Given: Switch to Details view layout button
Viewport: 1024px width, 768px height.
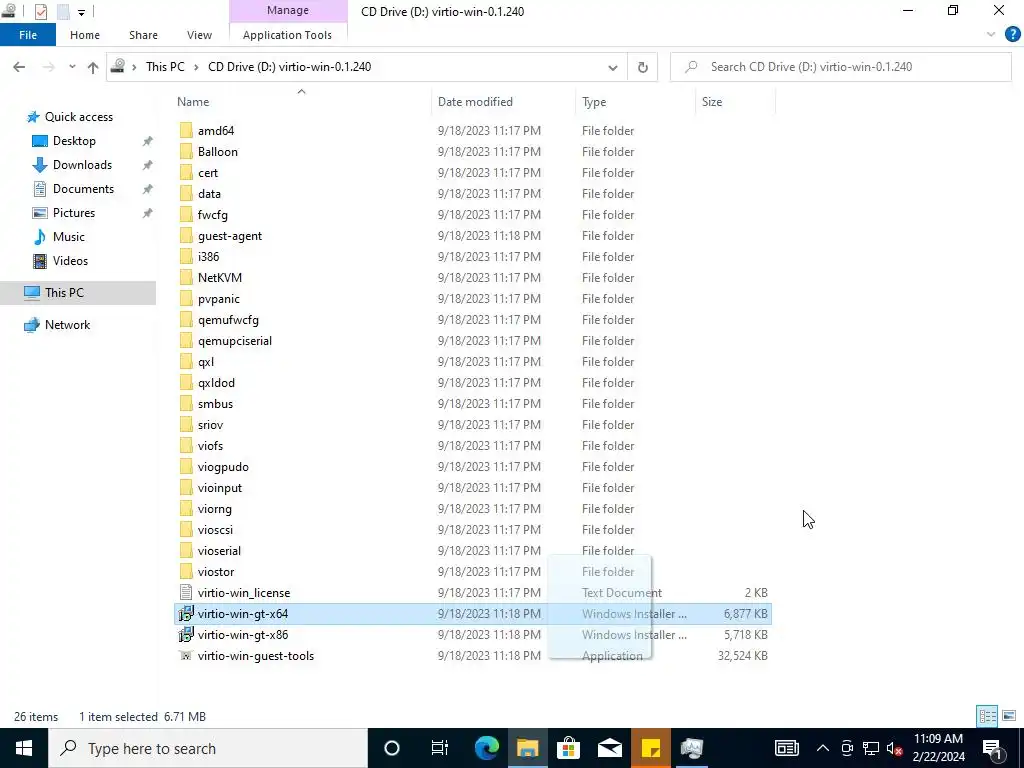Looking at the screenshot, I should pyautogui.click(x=987, y=716).
